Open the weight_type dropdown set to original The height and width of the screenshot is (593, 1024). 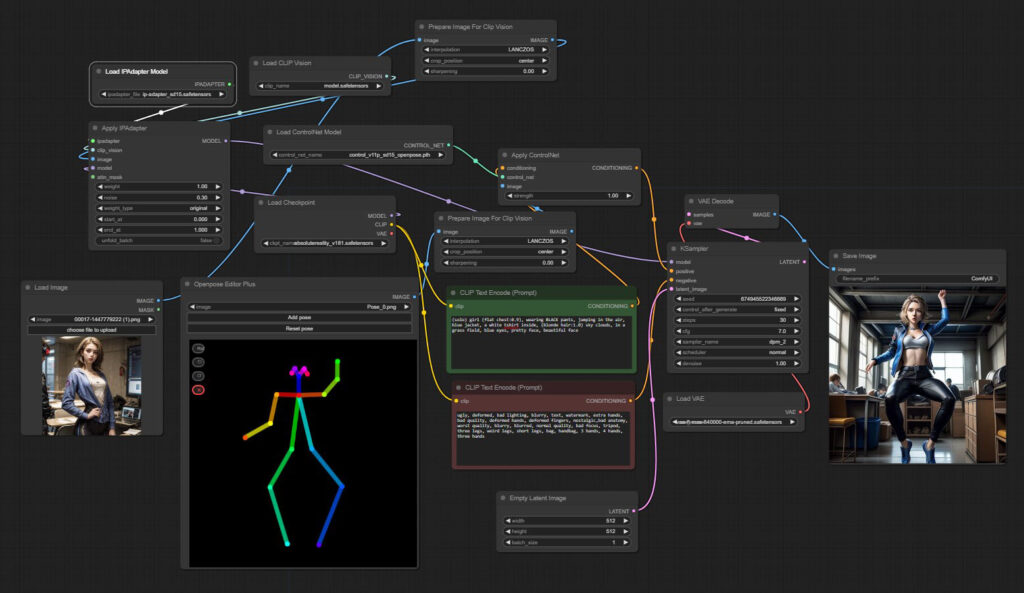tap(159, 208)
